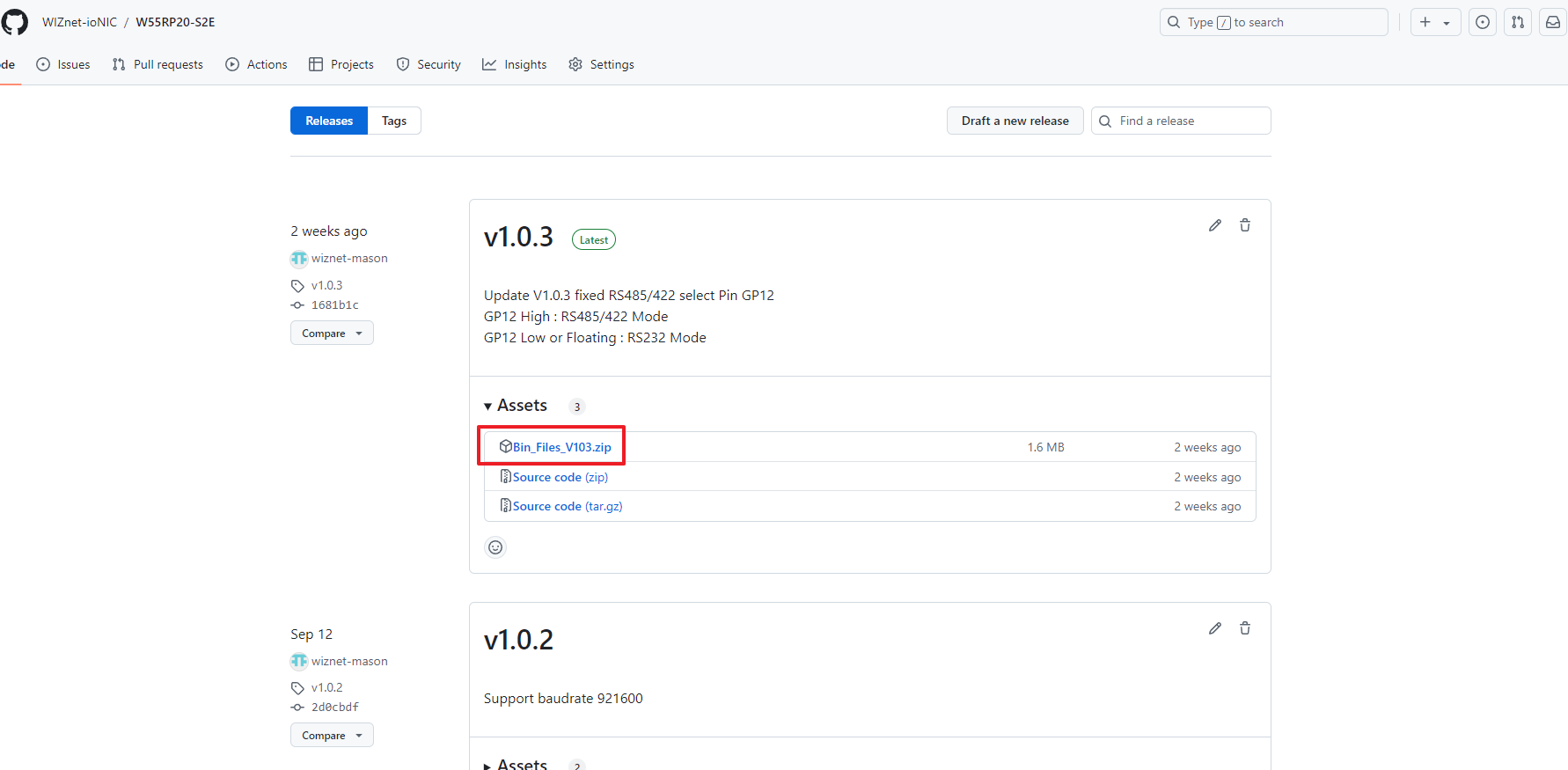Image resolution: width=1568 pixels, height=770 pixels.
Task: Click the search bar at top
Action: click(1273, 22)
